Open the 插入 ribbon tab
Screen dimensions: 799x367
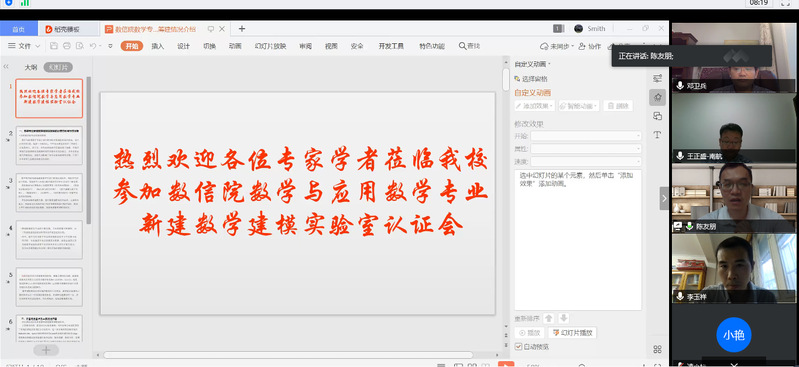(x=158, y=46)
